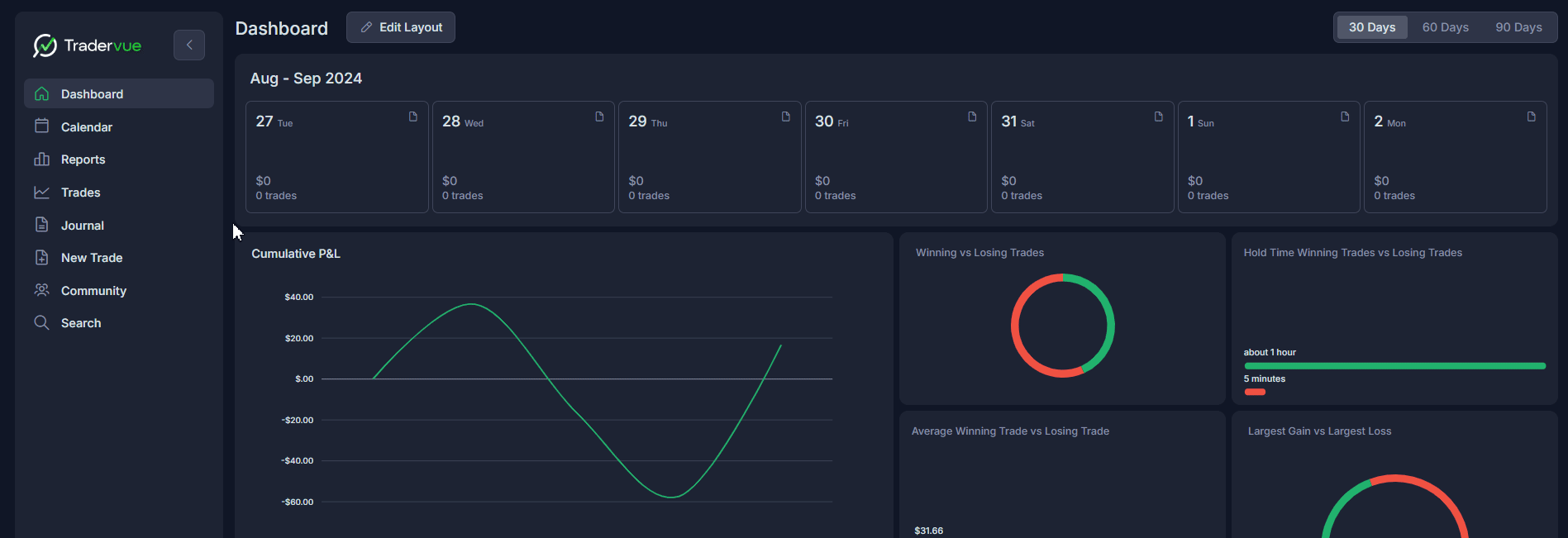Screen dimensions: 1568x538
Task: Select the 31 Sat day card
Action: pos(1083,157)
